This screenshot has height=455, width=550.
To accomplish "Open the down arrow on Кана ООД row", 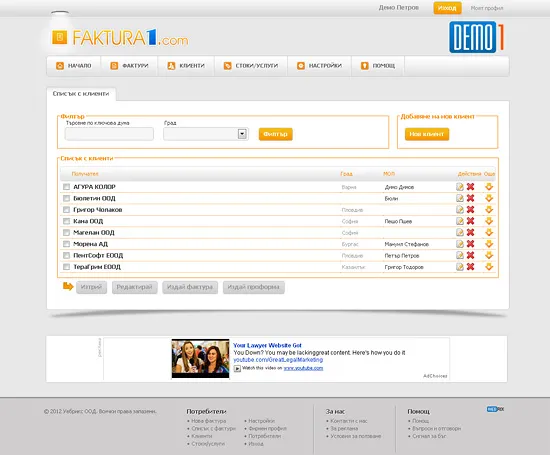I will click(x=489, y=221).
